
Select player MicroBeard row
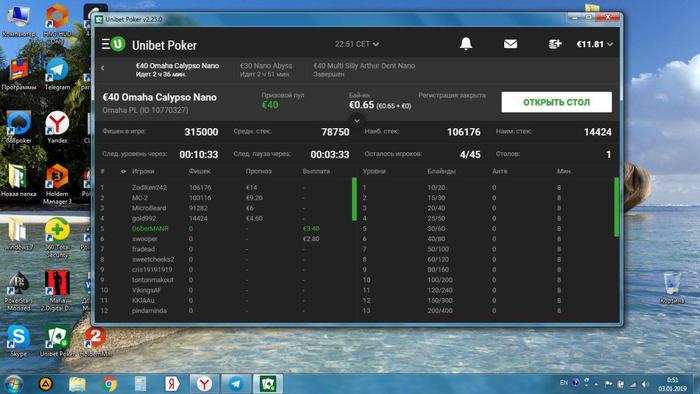pos(223,208)
